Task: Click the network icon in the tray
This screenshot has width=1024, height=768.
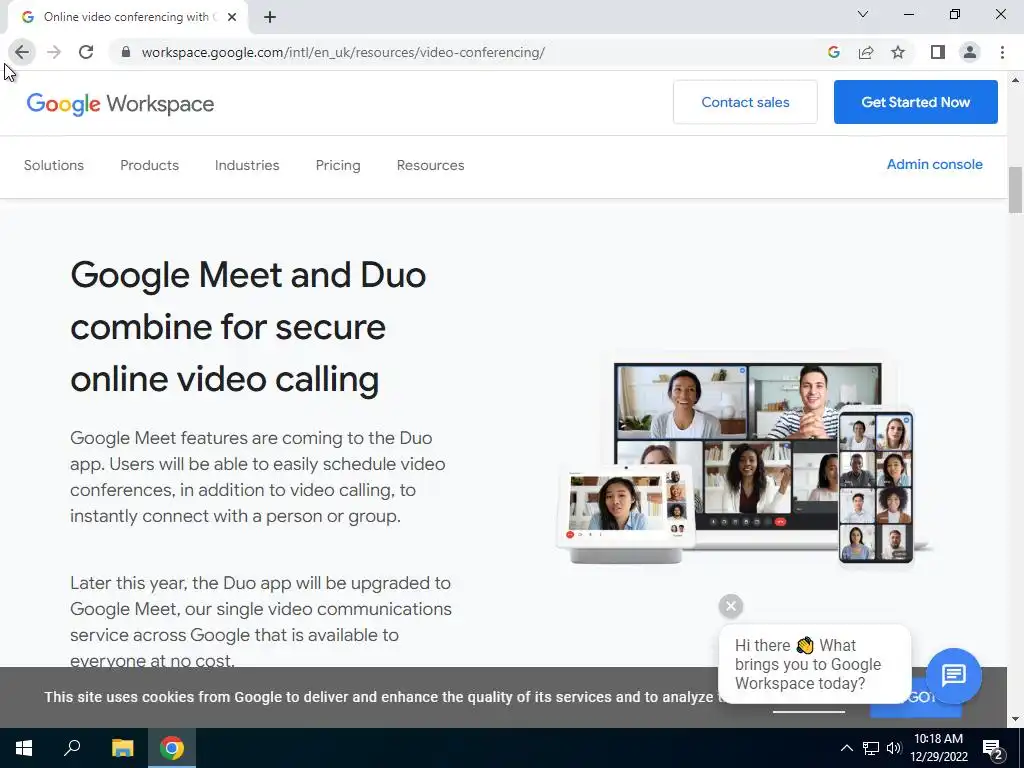Action: pyautogui.click(x=871, y=748)
